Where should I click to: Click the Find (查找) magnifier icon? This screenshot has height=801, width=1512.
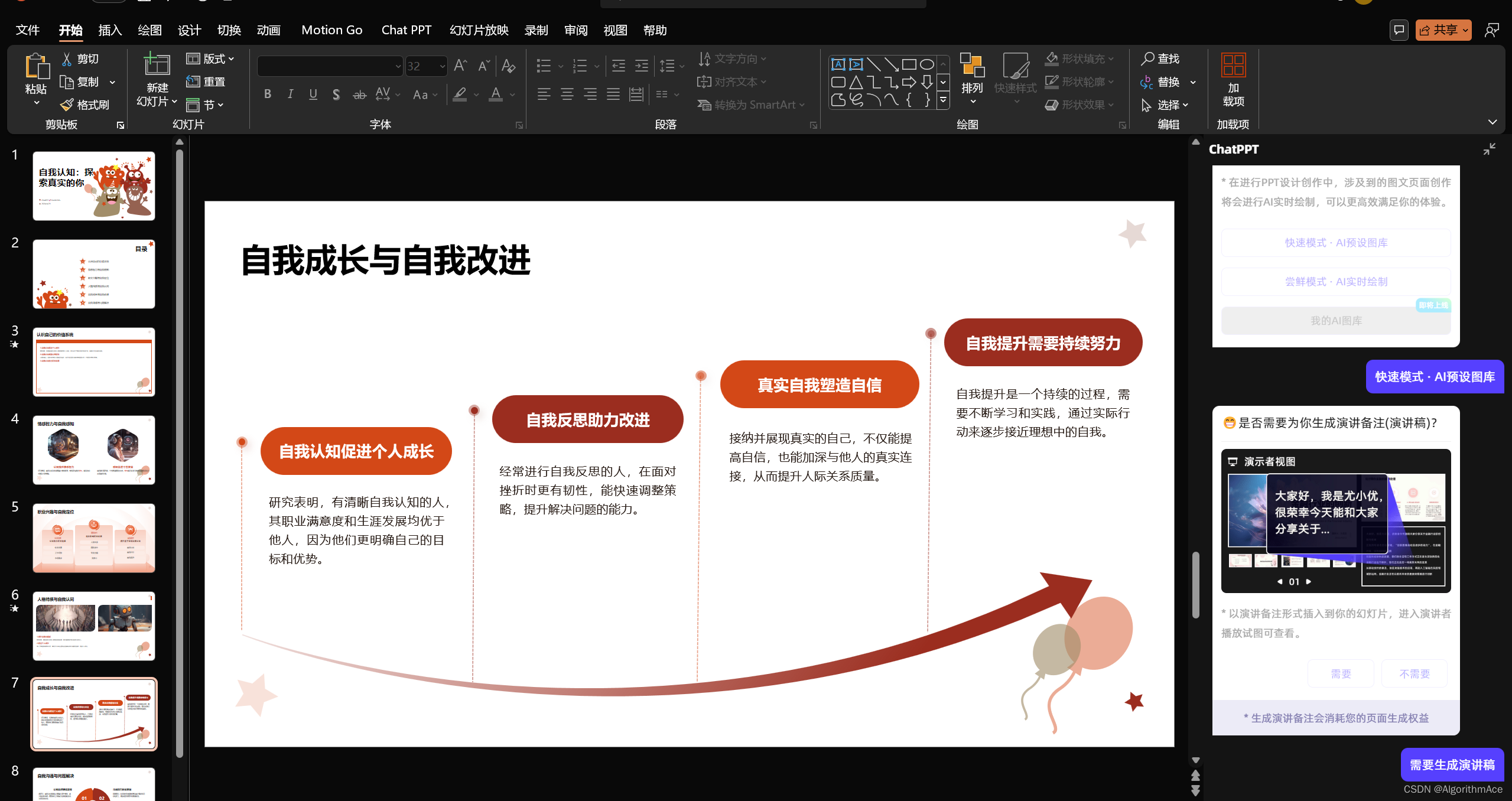pos(1147,58)
